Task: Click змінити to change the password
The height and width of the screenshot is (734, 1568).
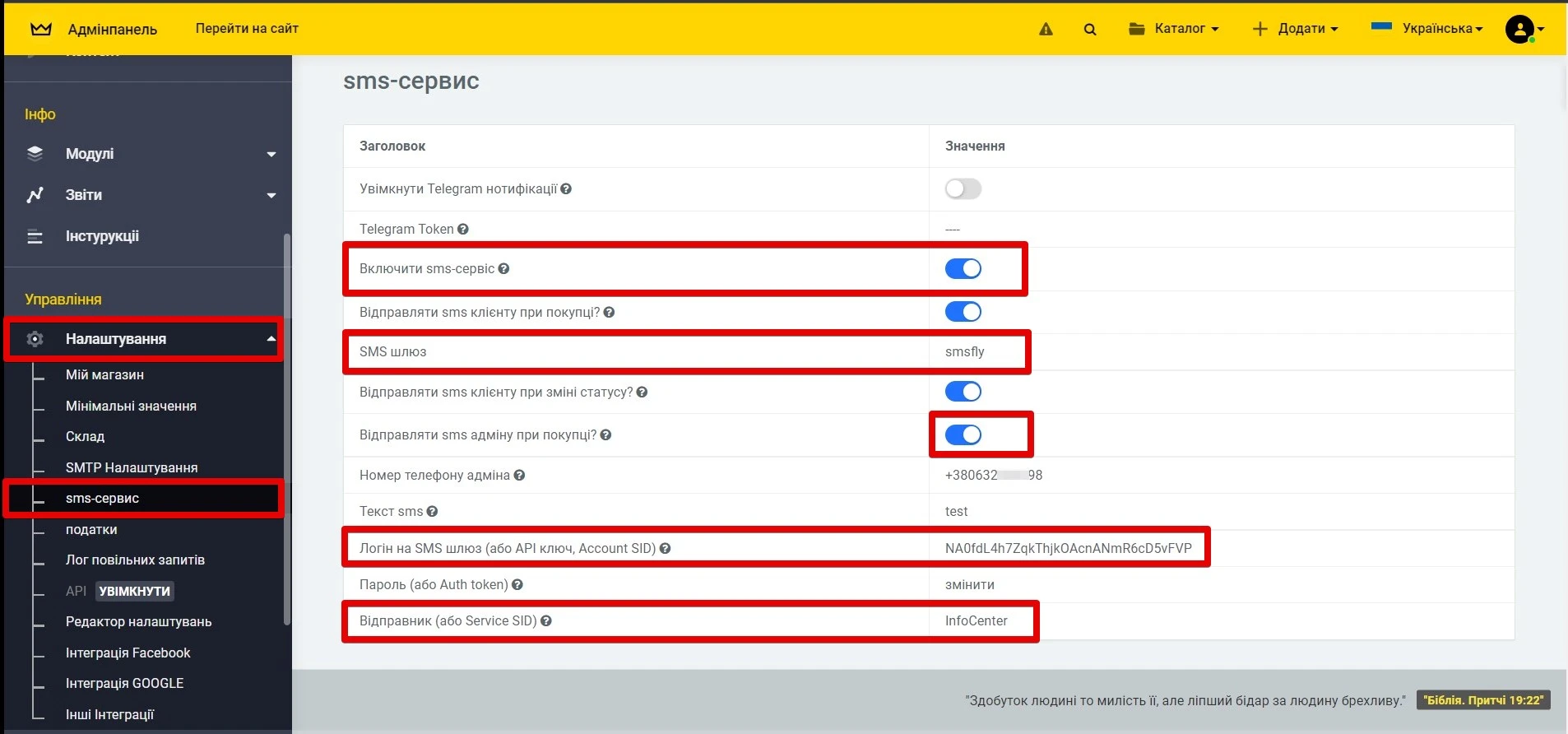Action: pos(969,585)
